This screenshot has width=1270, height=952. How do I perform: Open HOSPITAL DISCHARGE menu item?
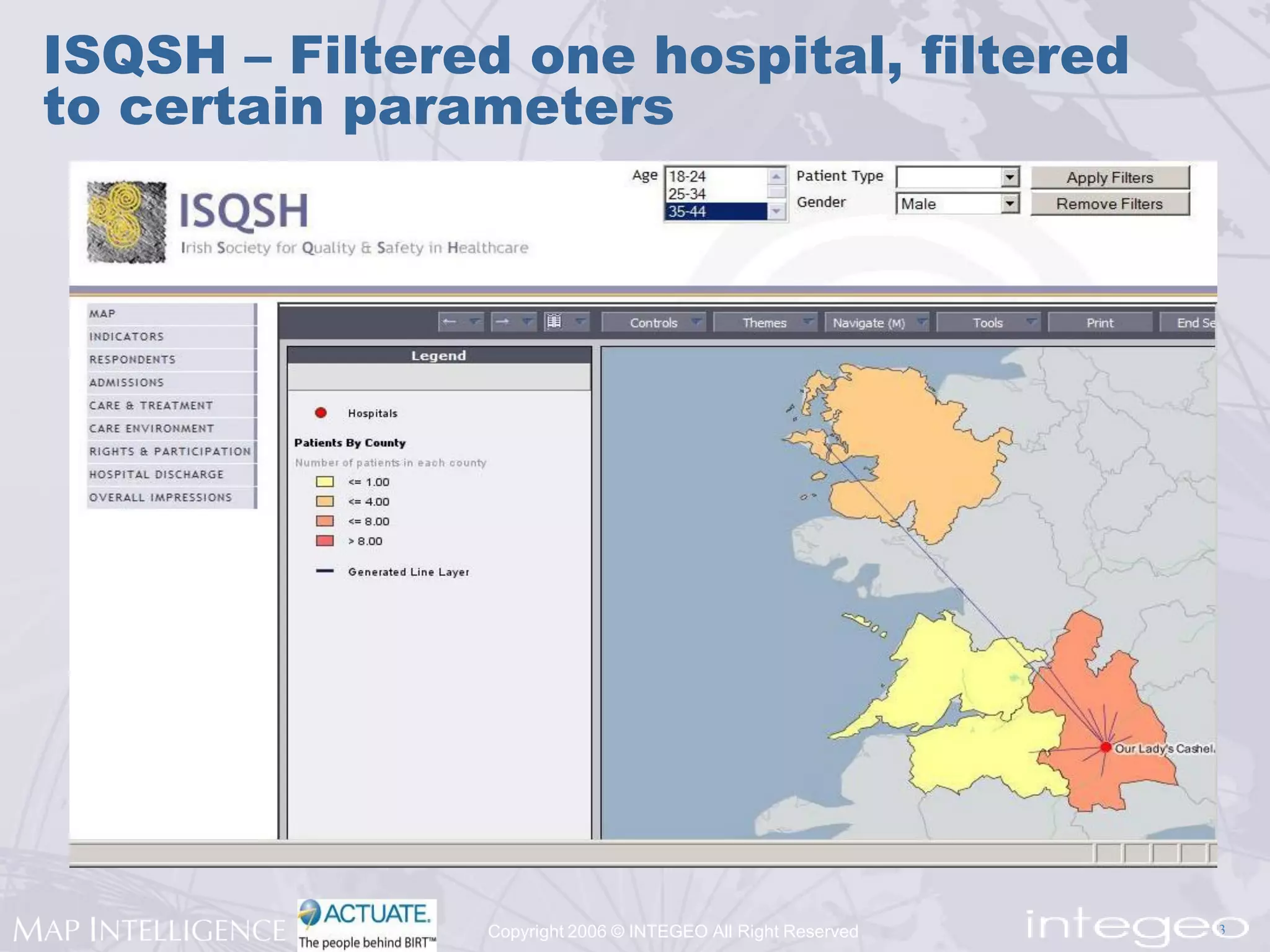point(172,474)
